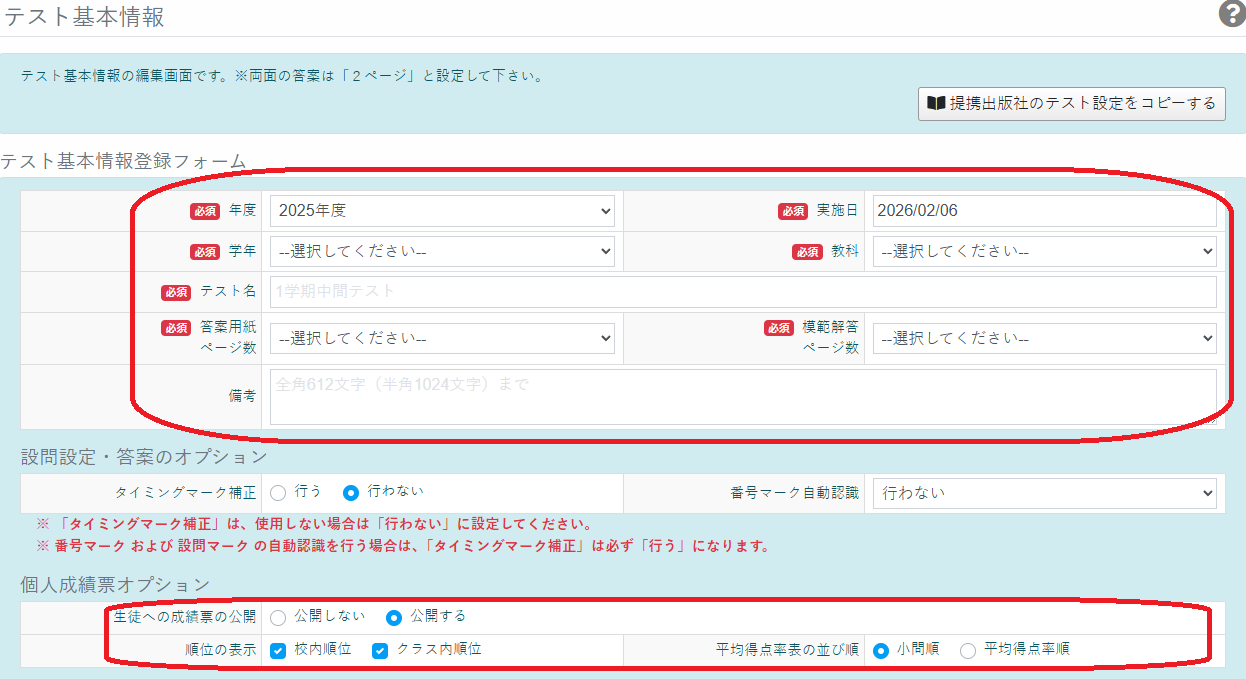Select 公開する radio button

pos(394,617)
